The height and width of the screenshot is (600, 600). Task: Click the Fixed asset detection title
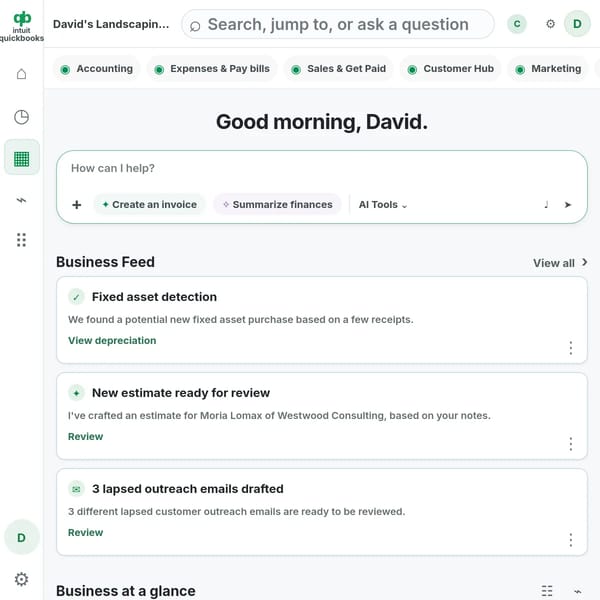click(154, 297)
